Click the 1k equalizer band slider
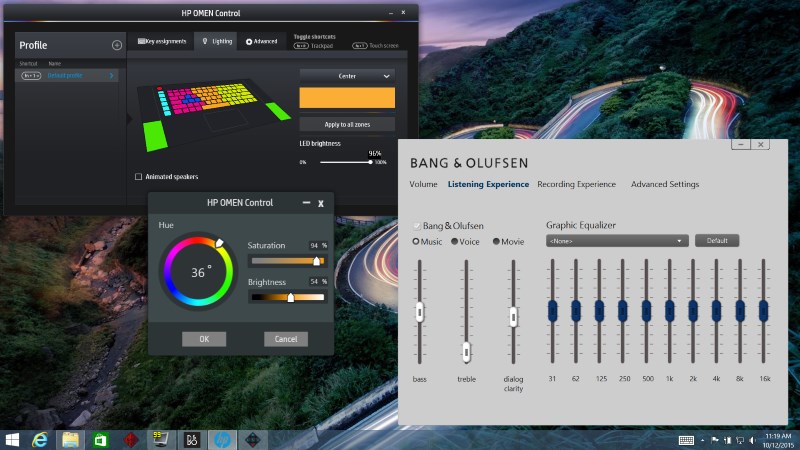The width and height of the screenshot is (800, 450). pos(669,311)
